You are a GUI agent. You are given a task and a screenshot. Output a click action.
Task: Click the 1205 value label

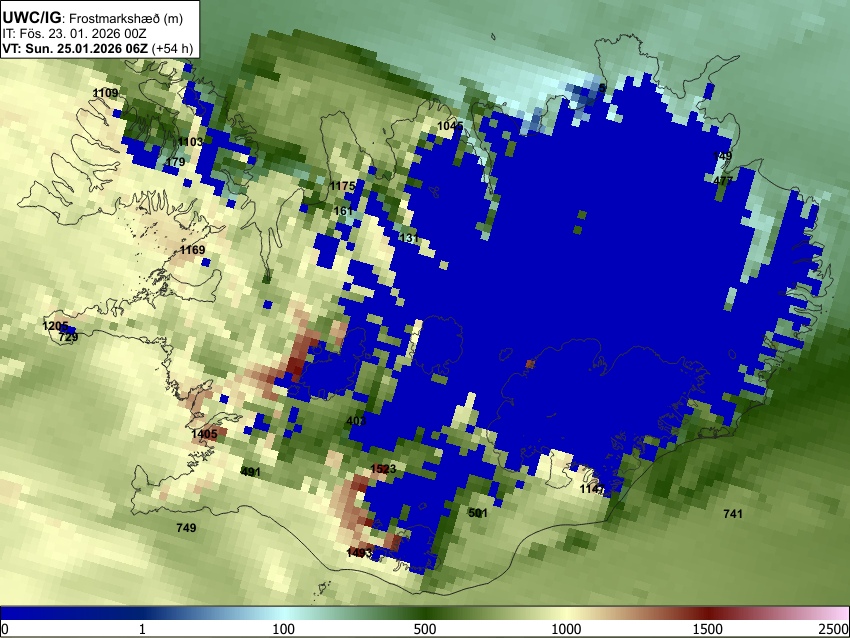pos(55,326)
